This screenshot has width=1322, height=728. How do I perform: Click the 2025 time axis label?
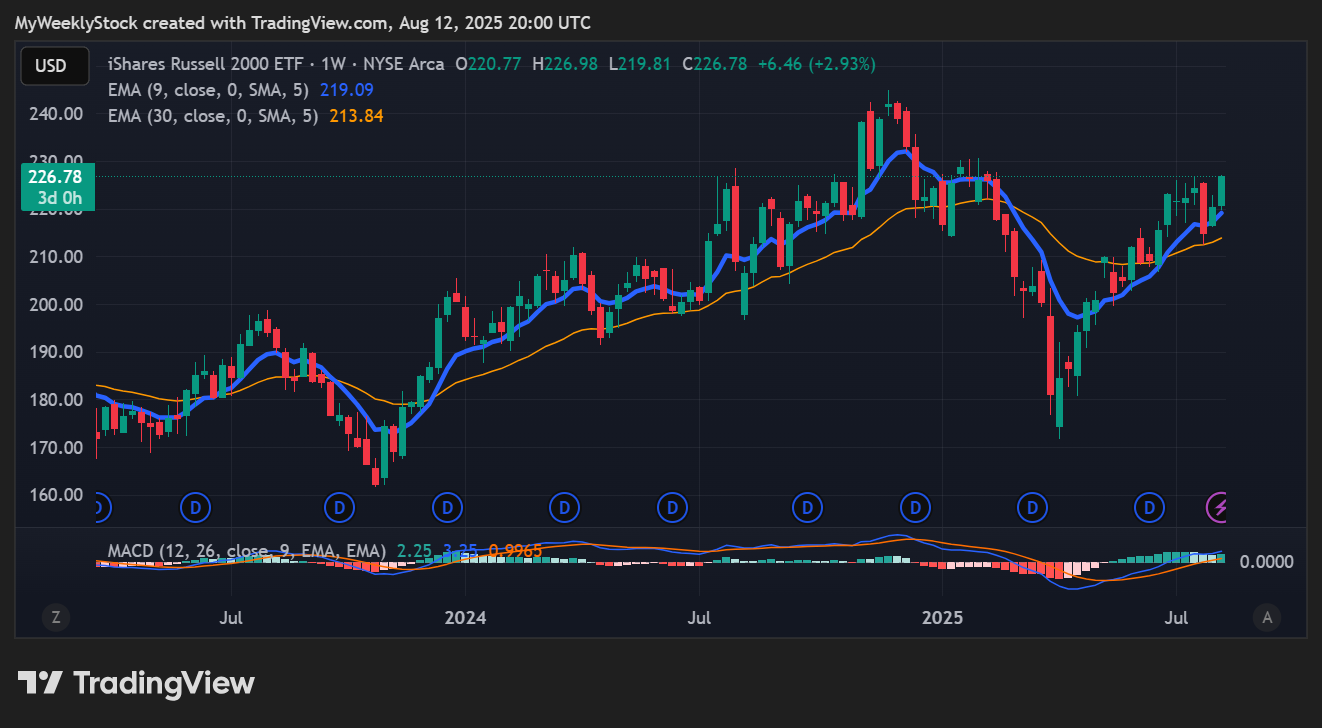pos(943,617)
